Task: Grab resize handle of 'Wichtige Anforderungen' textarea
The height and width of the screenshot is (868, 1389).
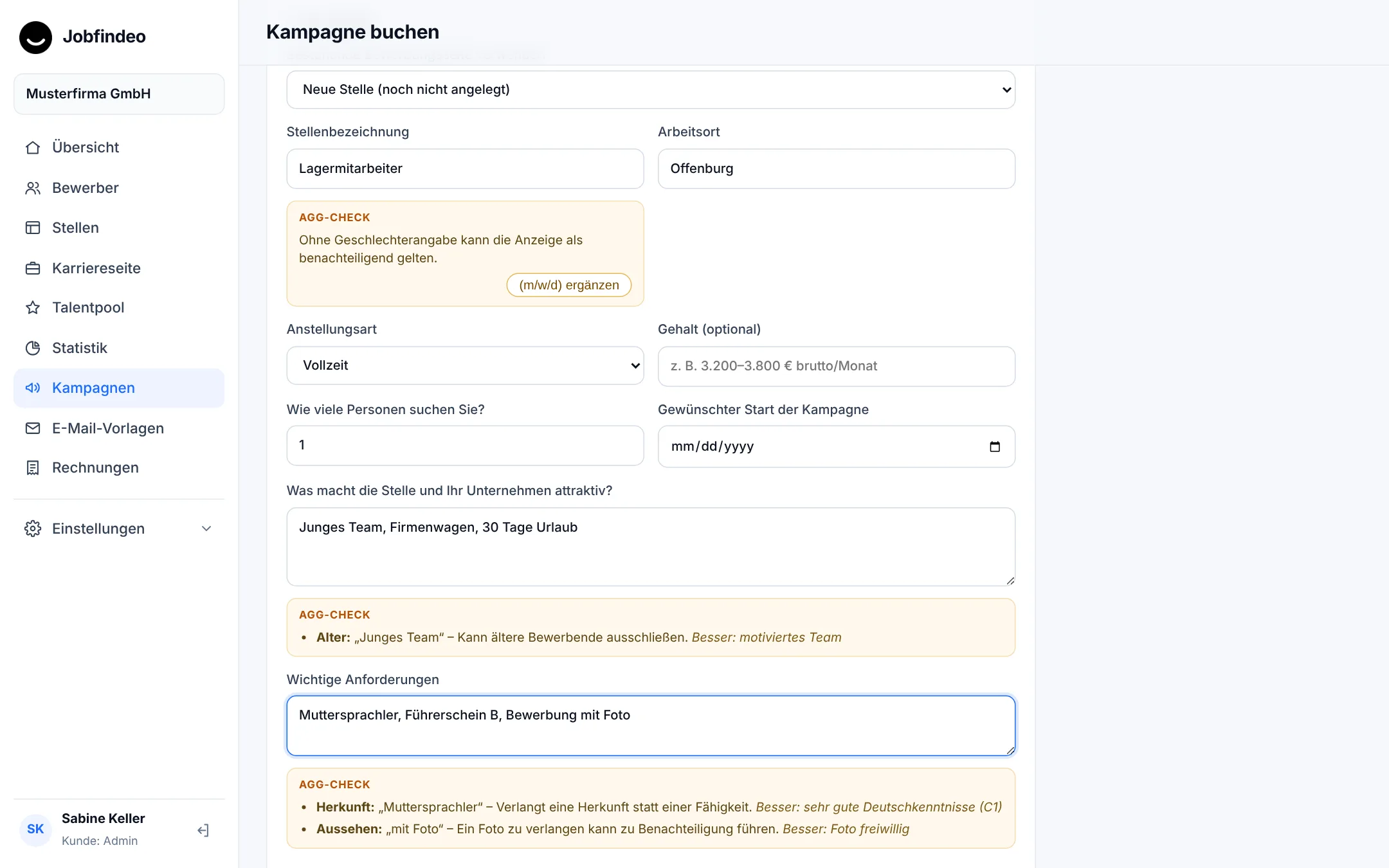Action: pyautogui.click(x=1010, y=750)
